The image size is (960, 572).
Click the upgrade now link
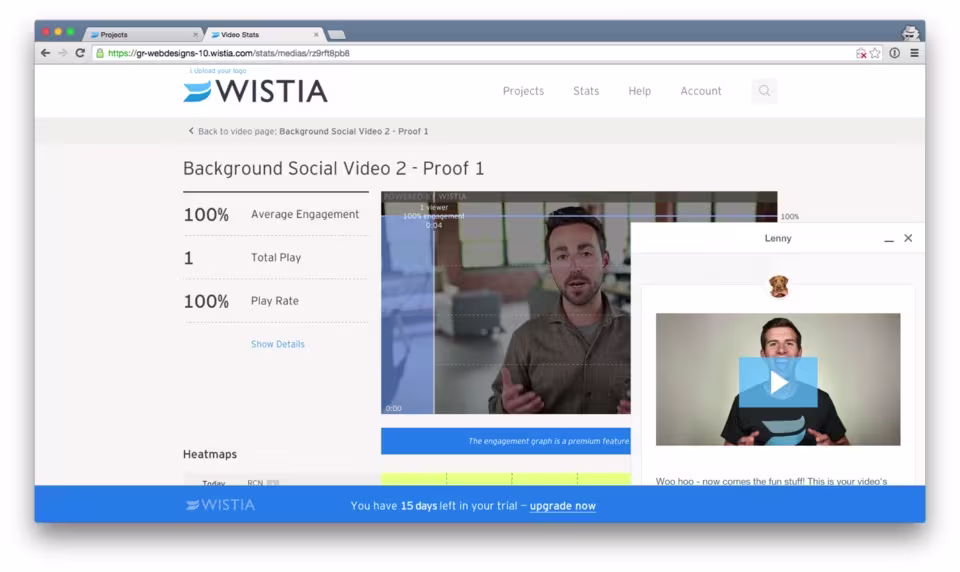(563, 506)
